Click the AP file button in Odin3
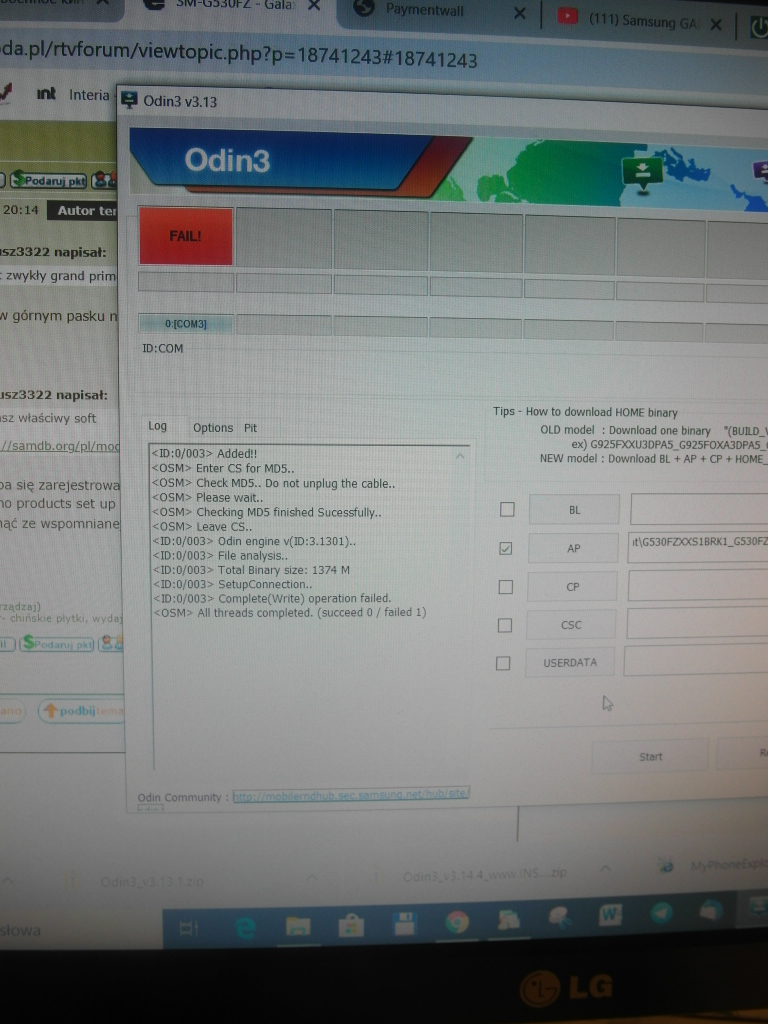This screenshot has width=768, height=1024. (573, 548)
